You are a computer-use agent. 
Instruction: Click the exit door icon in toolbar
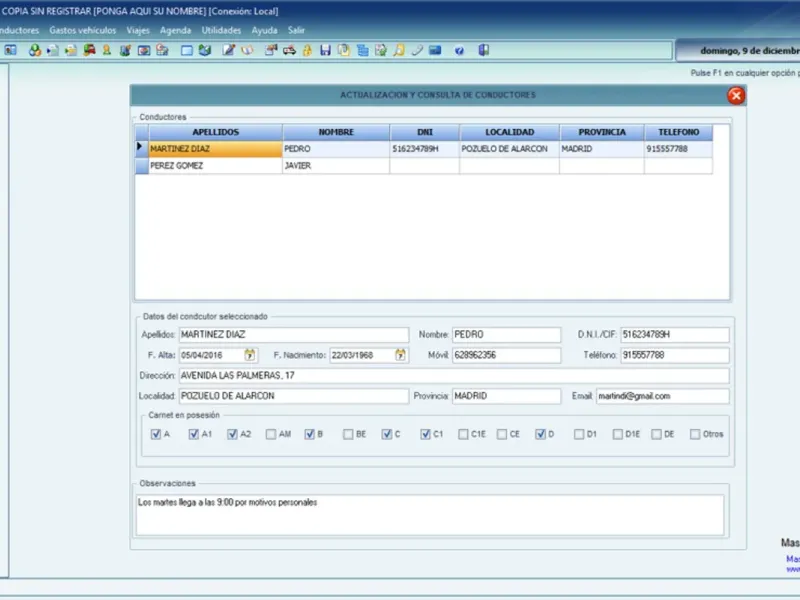tap(484, 50)
